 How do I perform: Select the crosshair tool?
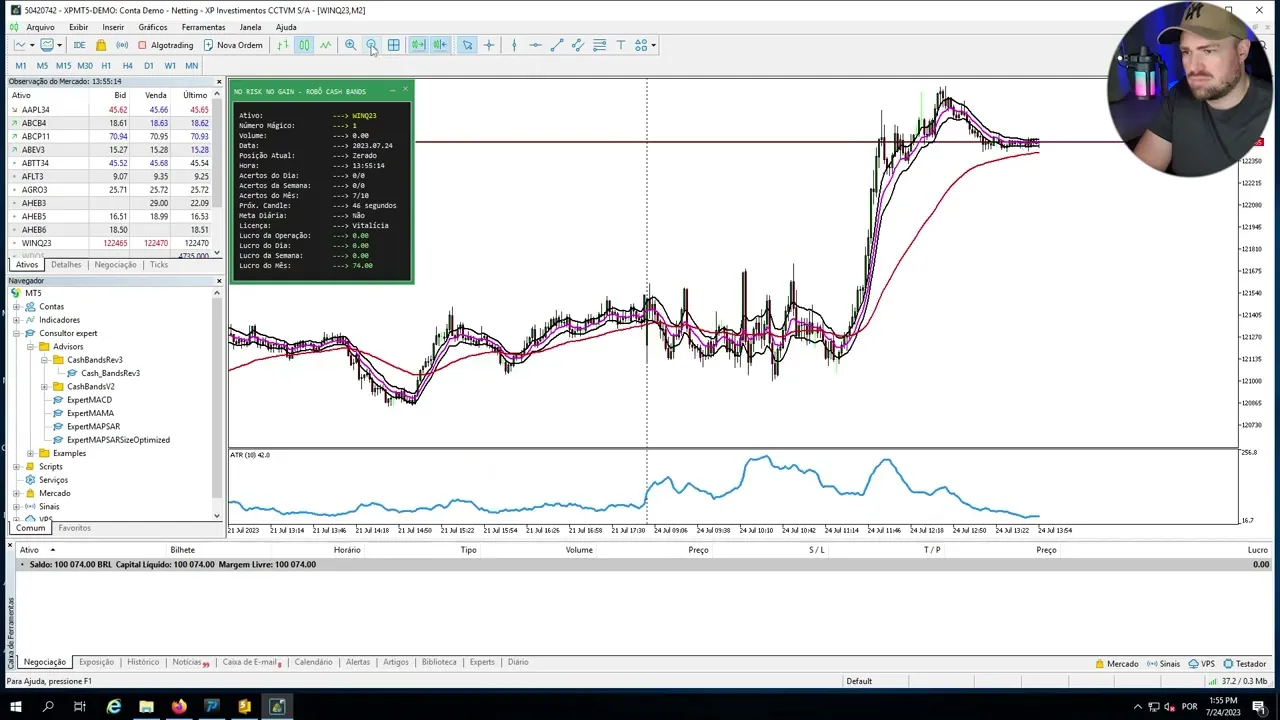click(489, 45)
